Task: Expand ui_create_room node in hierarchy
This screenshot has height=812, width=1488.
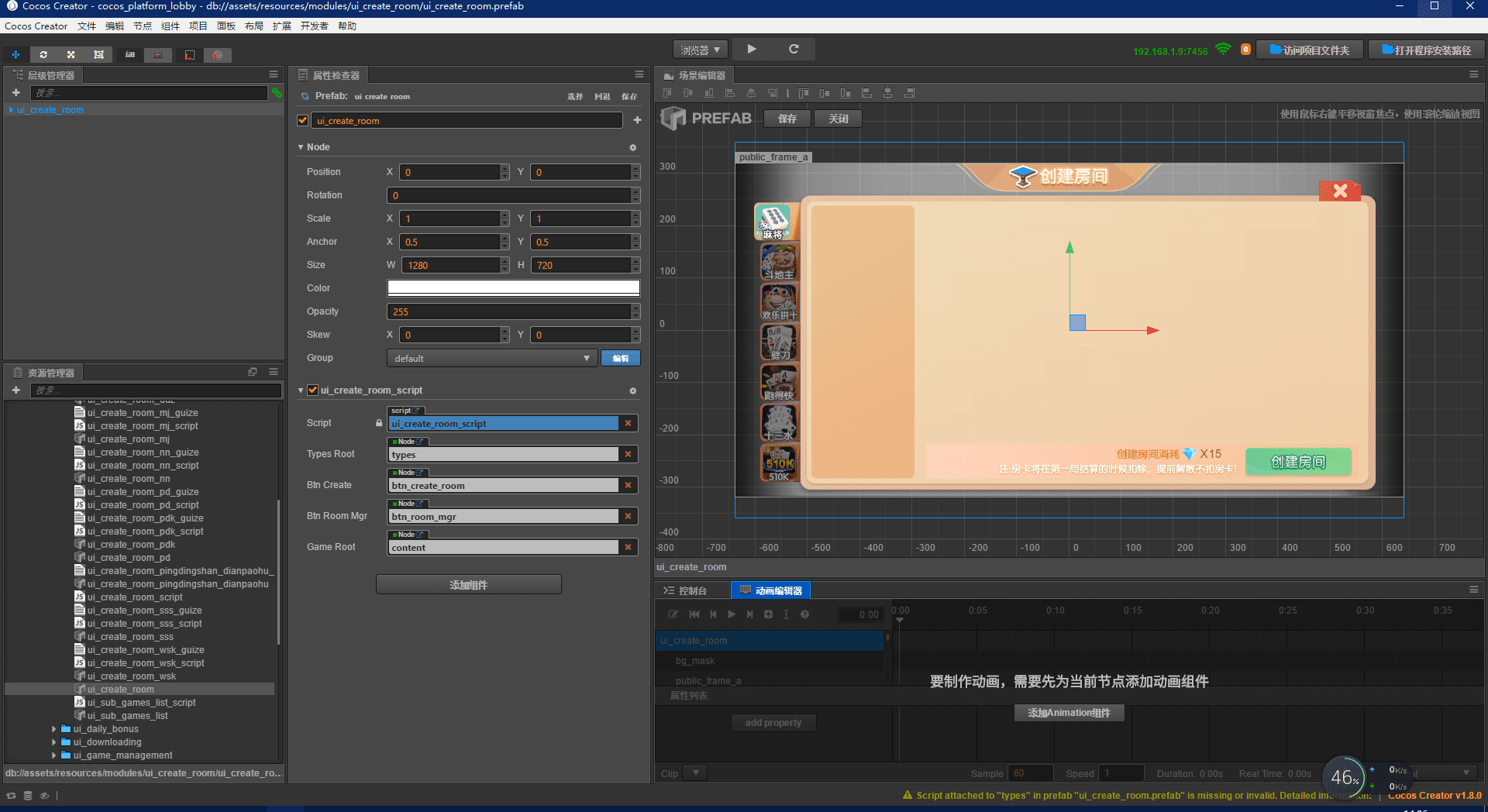Action: click(11, 110)
